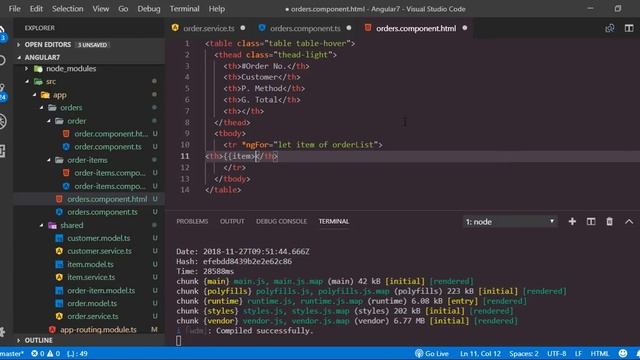The height and width of the screenshot is (360, 640).
Task: Open the Terminal menu
Action: 184,9
